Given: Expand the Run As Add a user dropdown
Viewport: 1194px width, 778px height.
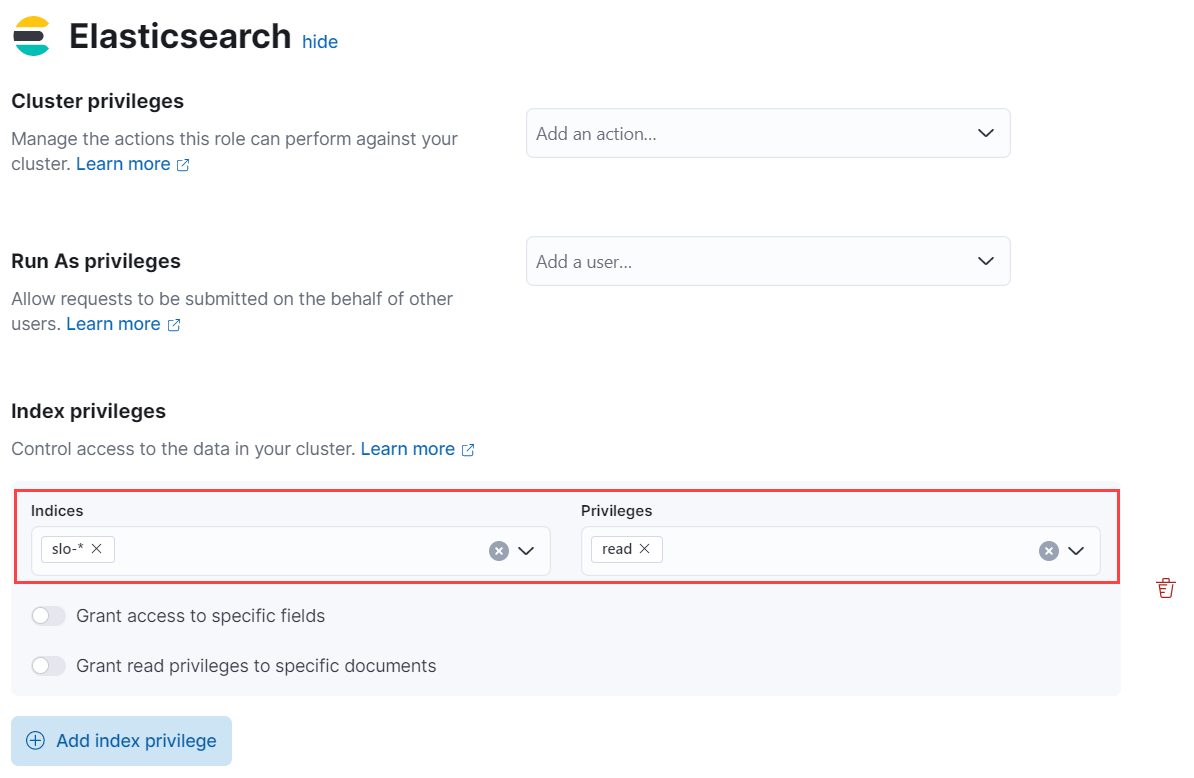Looking at the screenshot, I should pyautogui.click(x=985, y=261).
